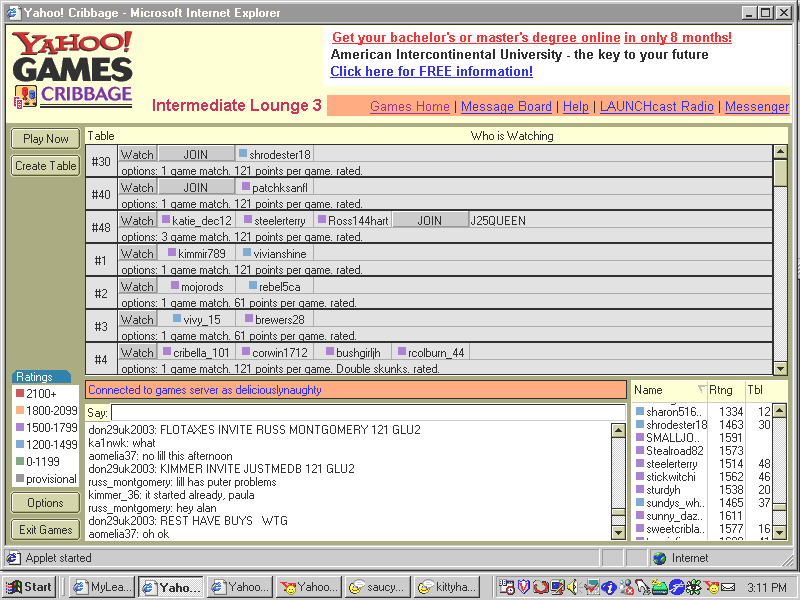Click the red circular arrows tray icon

(540, 587)
